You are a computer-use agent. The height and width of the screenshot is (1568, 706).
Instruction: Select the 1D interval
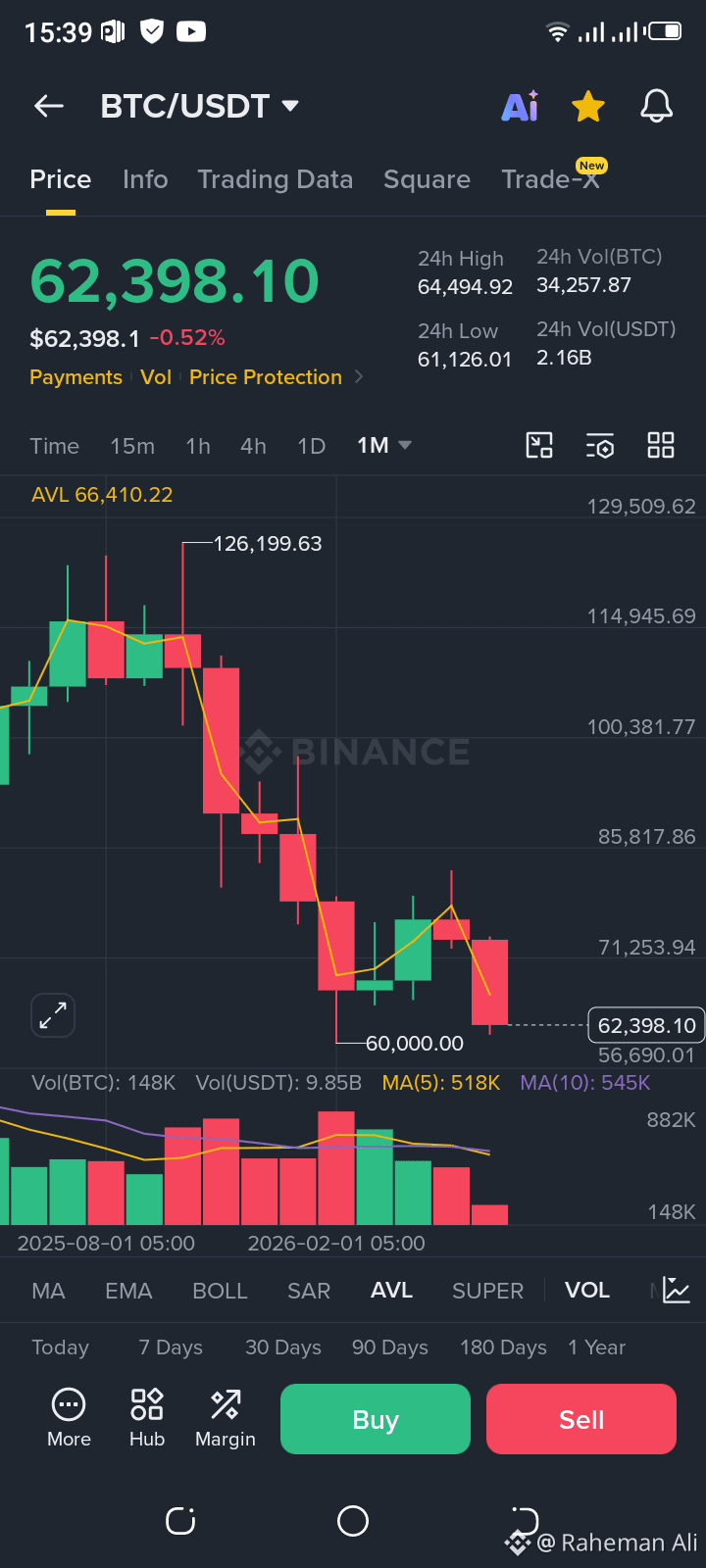311,446
